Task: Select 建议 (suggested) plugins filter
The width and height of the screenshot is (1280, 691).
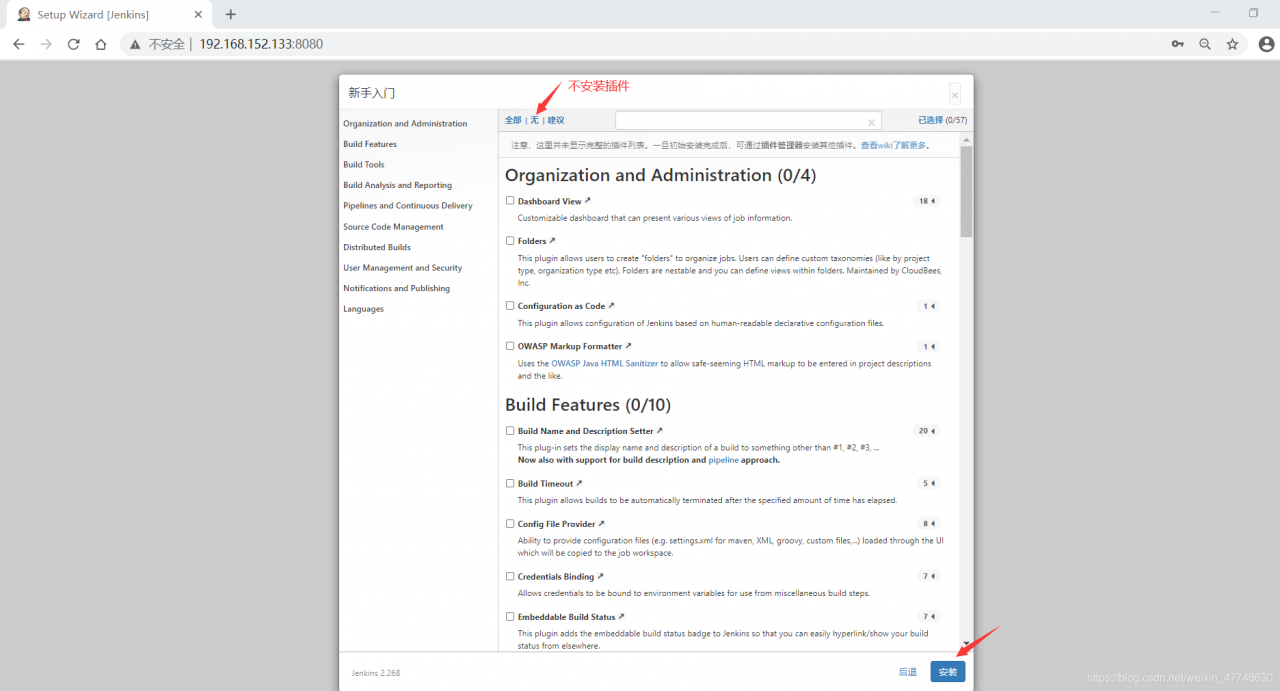Action: 556,120
